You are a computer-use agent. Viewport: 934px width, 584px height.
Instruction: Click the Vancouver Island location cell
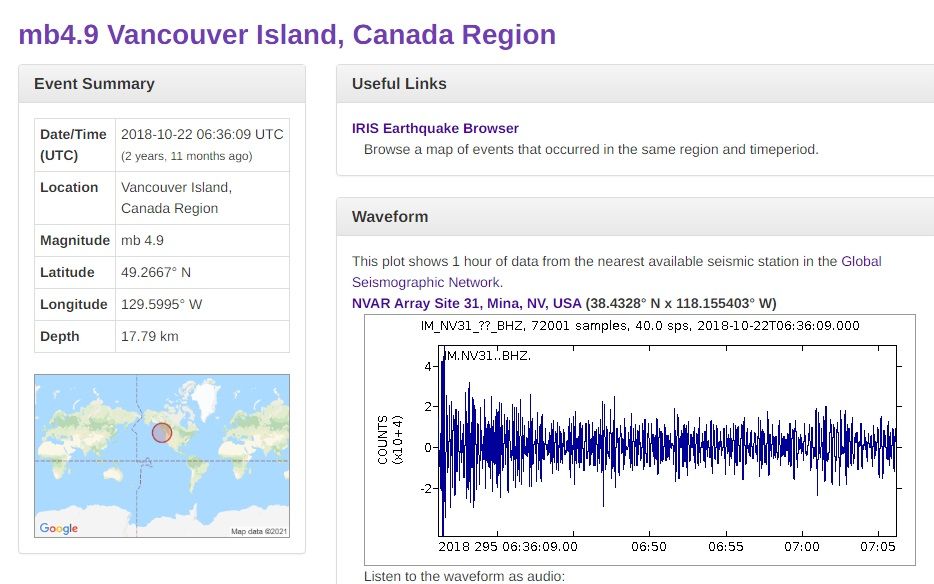pyautogui.click(x=176, y=197)
